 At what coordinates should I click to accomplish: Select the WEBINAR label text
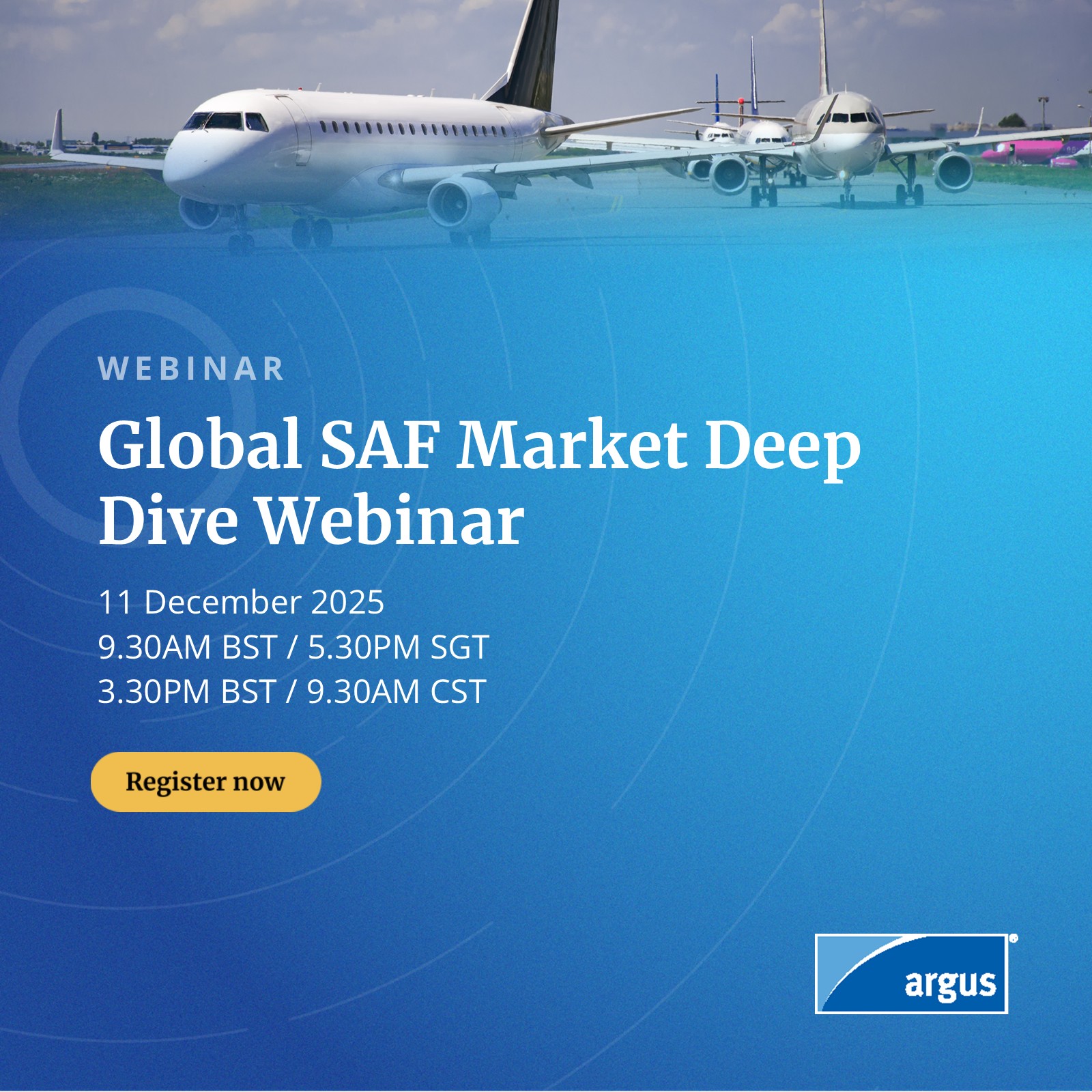191,369
